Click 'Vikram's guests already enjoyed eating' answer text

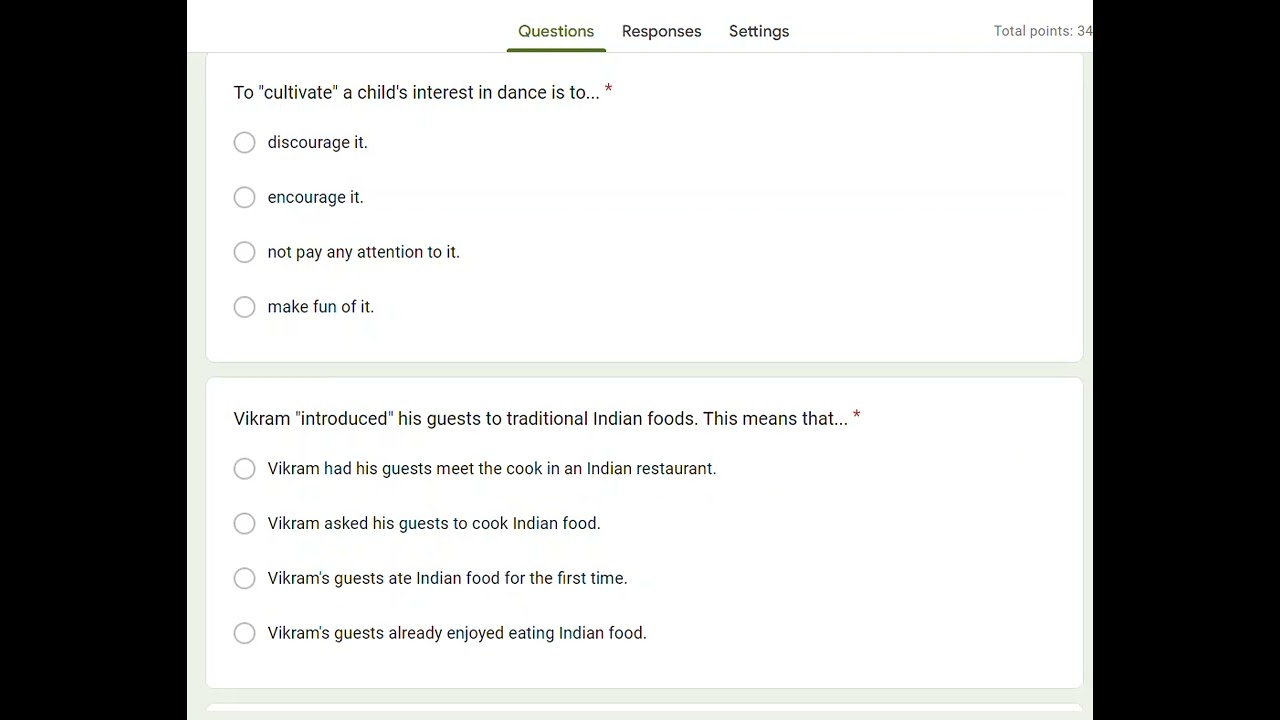tap(457, 633)
